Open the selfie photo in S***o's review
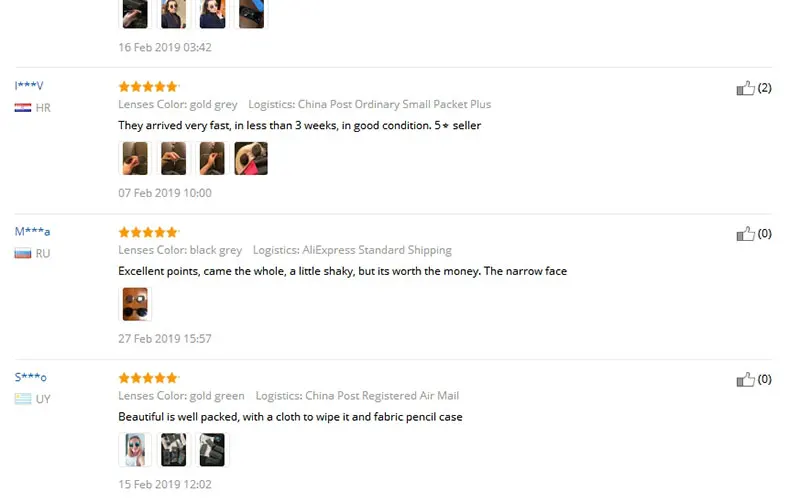 click(x=135, y=450)
